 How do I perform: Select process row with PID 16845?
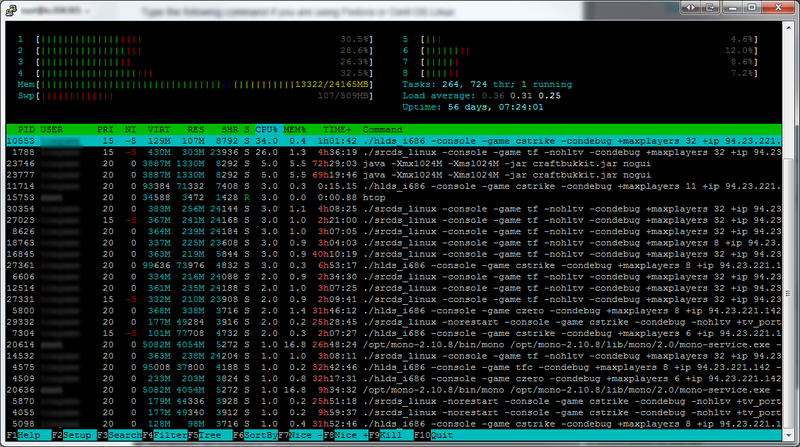394,254
